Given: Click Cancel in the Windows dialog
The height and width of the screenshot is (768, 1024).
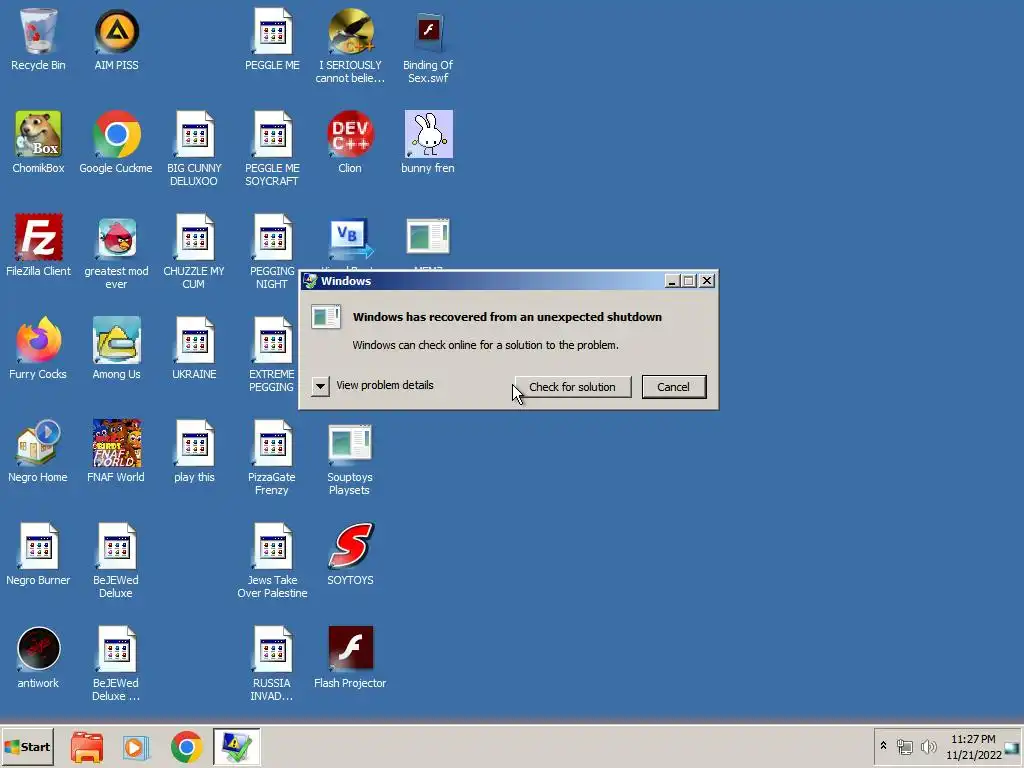Looking at the screenshot, I should 673,387.
